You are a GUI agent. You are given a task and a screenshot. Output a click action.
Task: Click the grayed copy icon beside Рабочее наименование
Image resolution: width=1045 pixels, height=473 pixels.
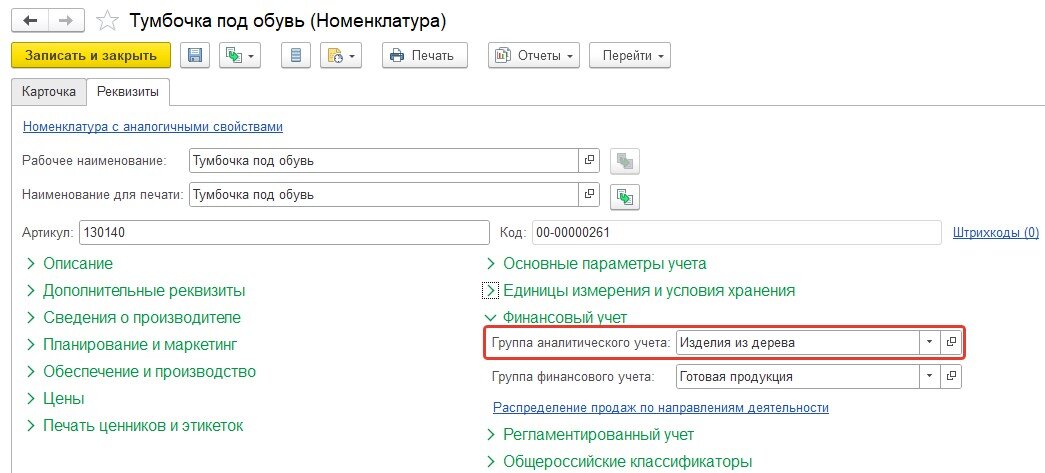624,161
